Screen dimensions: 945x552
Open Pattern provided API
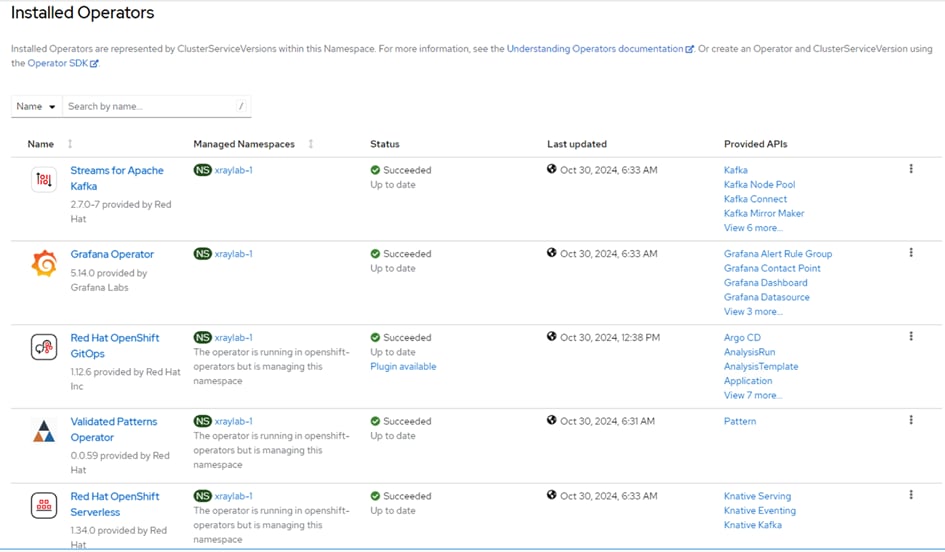pyautogui.click(x=739, y=421)
